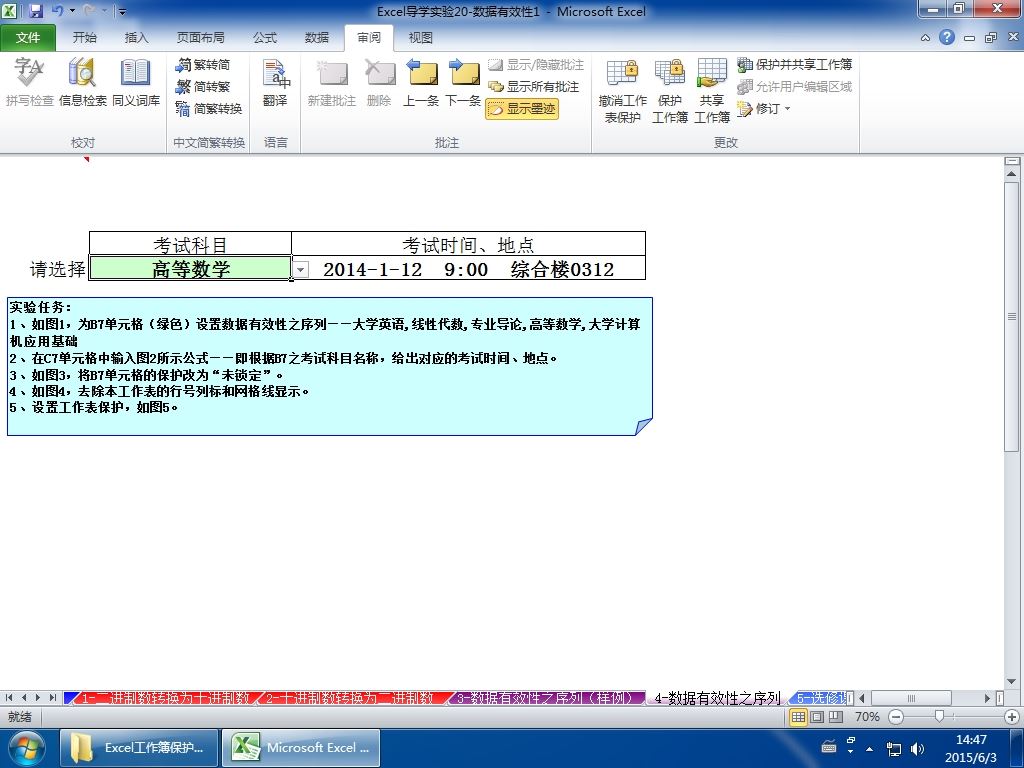Viewport: 1024px width, 768px height.
Task: Minimize the ribbon with the caret icon
Action: coord(925,38)
